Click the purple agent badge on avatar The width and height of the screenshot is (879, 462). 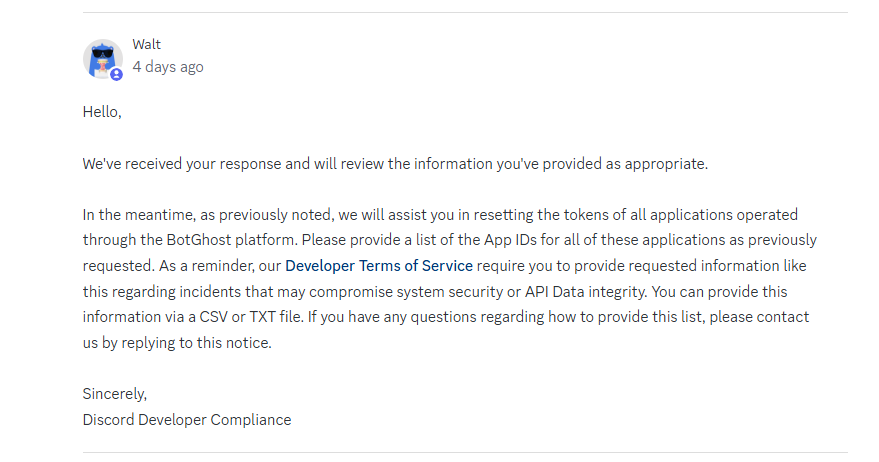[x=116, y=74]
